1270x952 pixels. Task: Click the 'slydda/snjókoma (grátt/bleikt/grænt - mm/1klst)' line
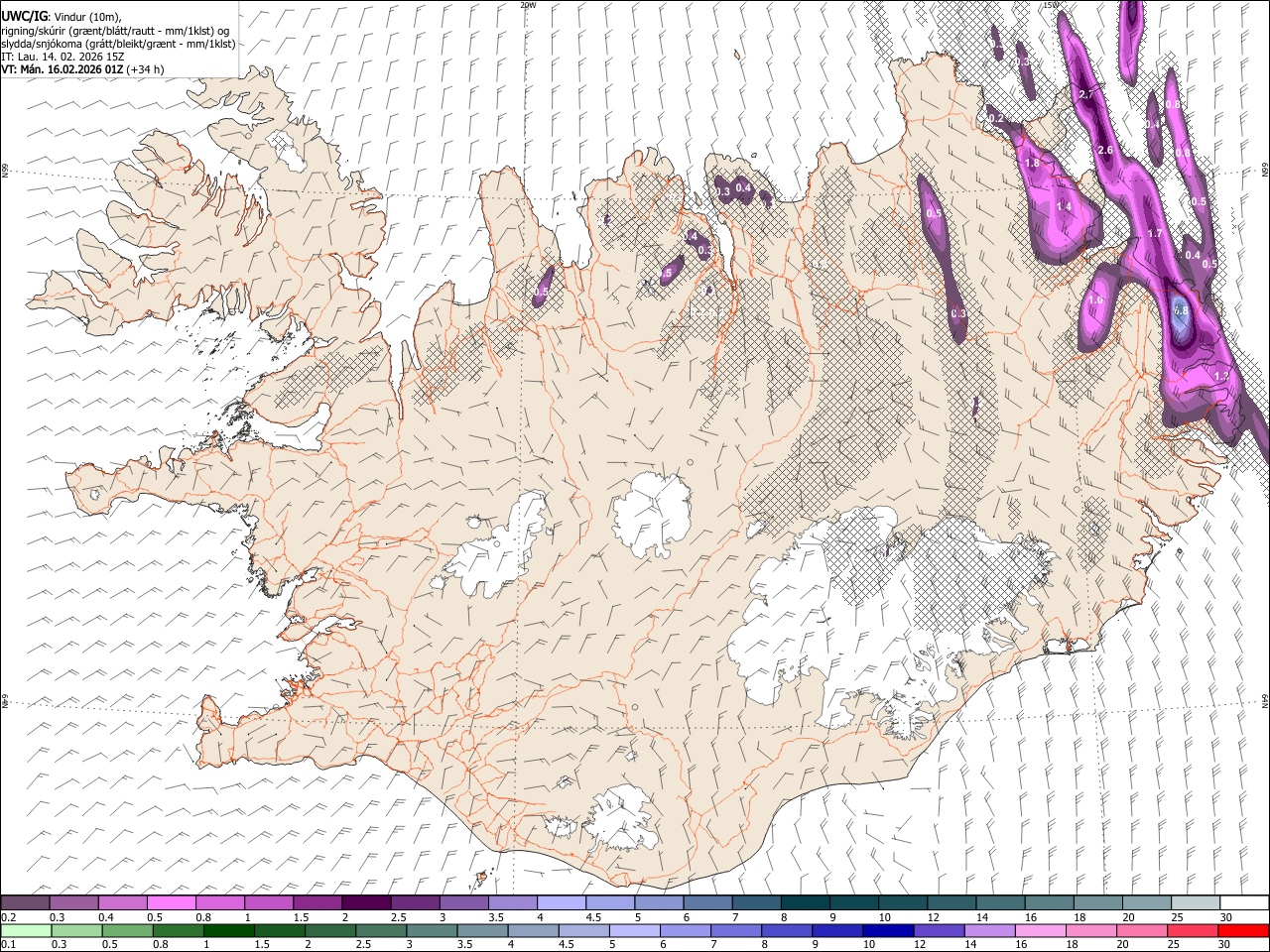click(x=118, y=44)
